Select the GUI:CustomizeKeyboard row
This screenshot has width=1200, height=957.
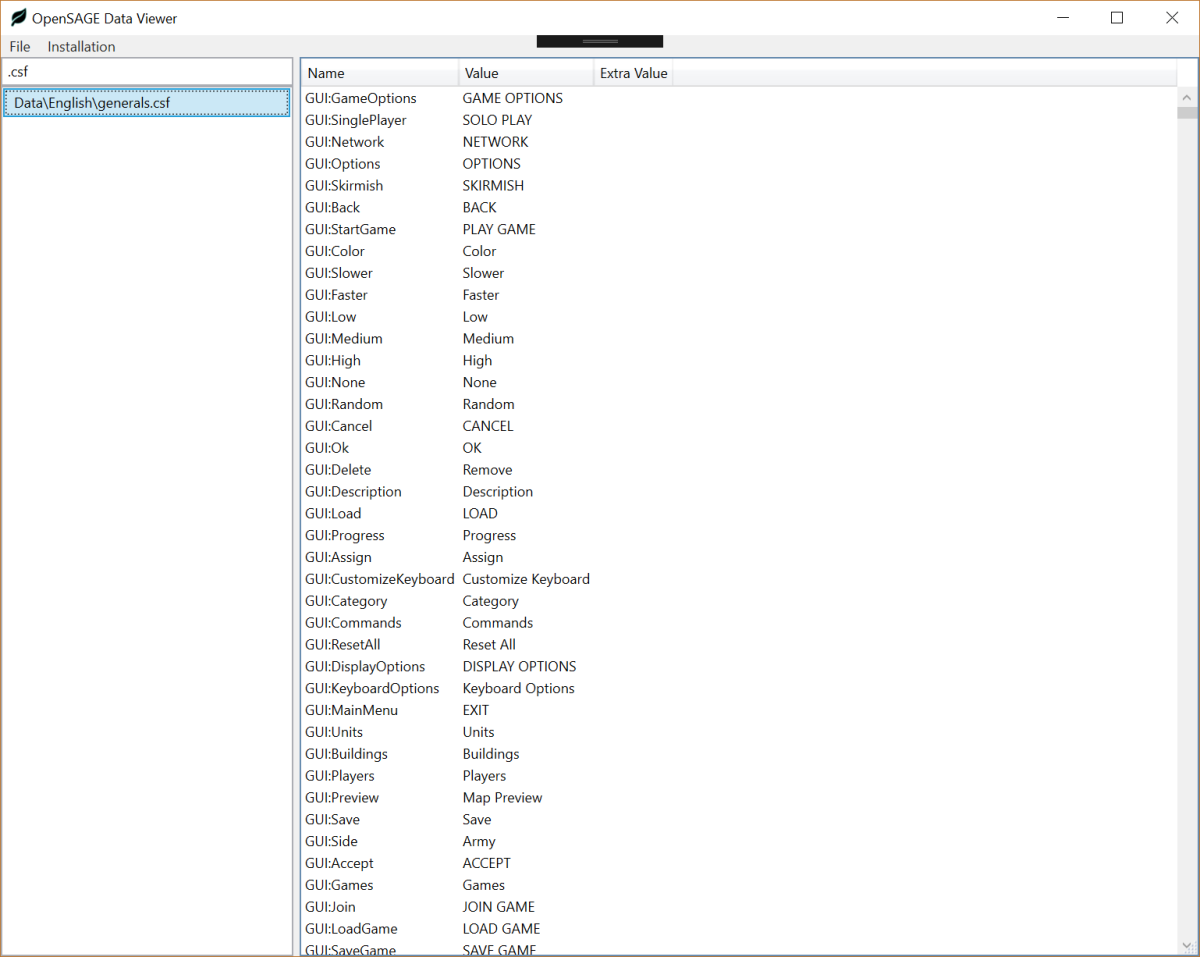740,579
